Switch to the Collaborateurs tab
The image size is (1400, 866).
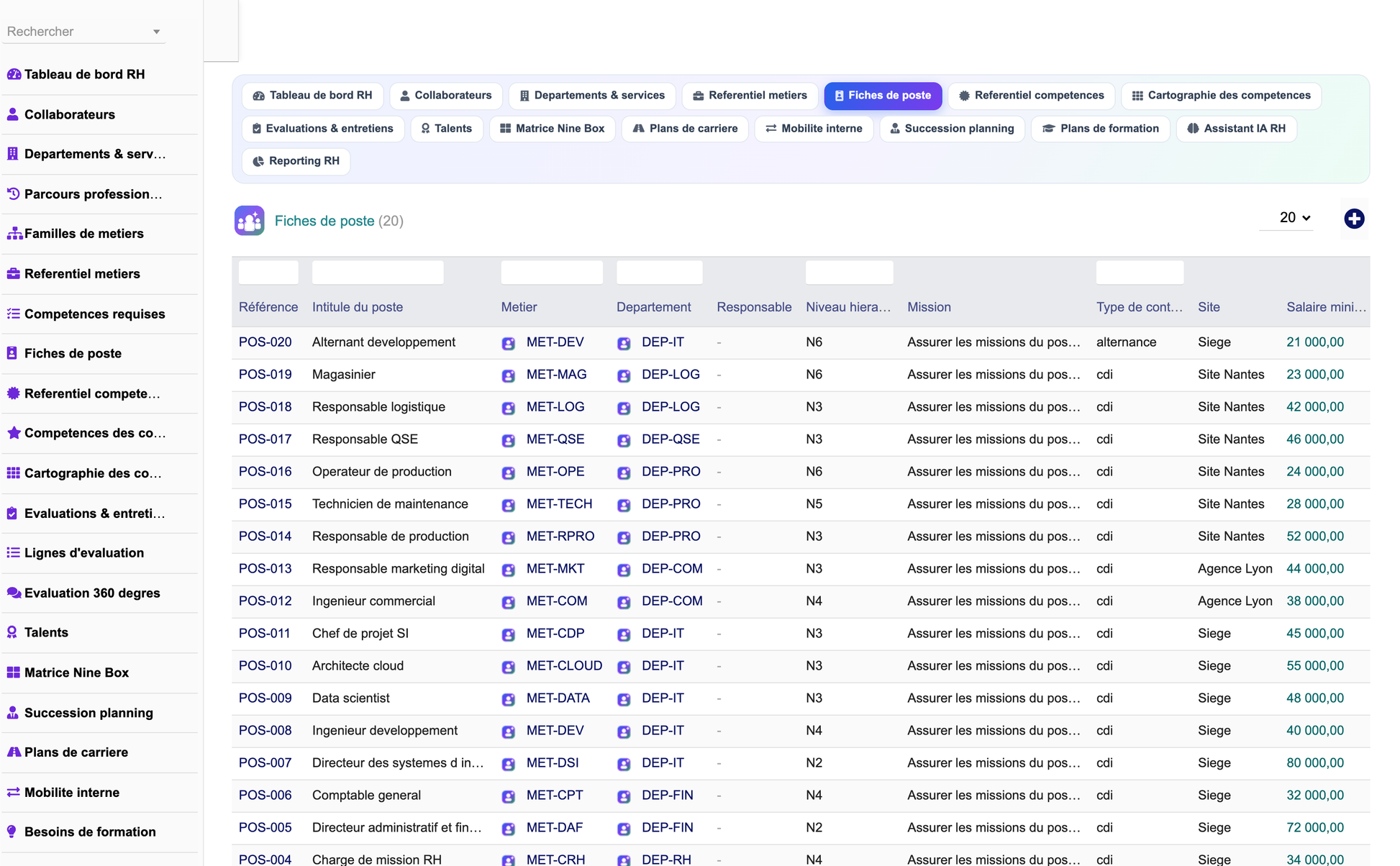pyautogui.click(x=446, y=96)
